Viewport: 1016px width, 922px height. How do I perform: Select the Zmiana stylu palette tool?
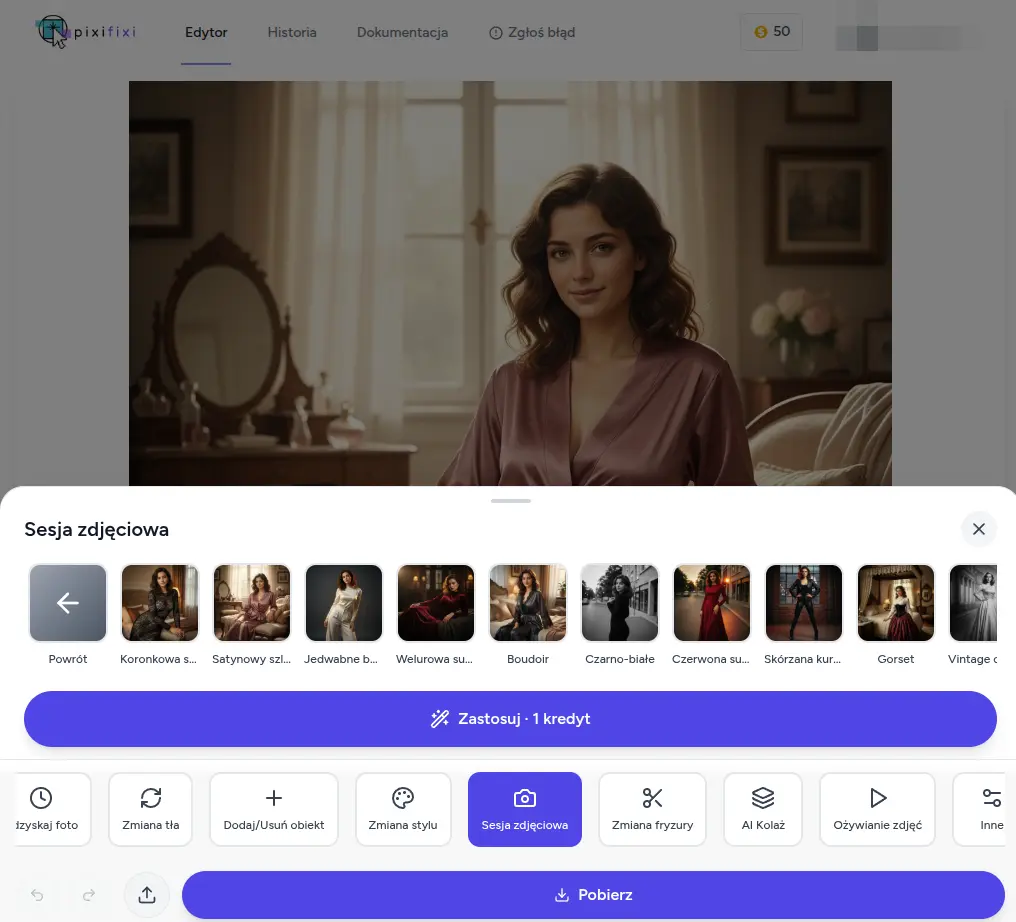402,809
